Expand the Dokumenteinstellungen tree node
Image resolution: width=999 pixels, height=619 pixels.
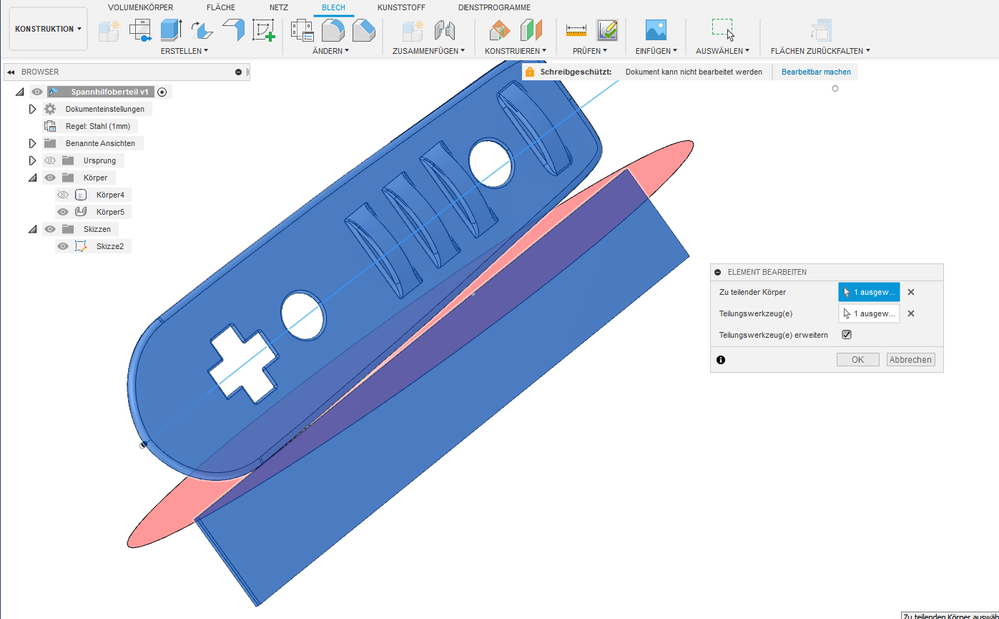[x=32, y=109]
